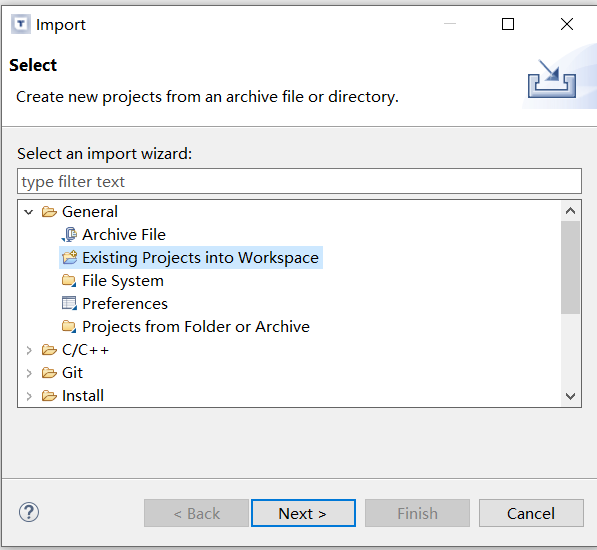
Task: Cancel the Import dialog
Action: (x=531, y=513)
